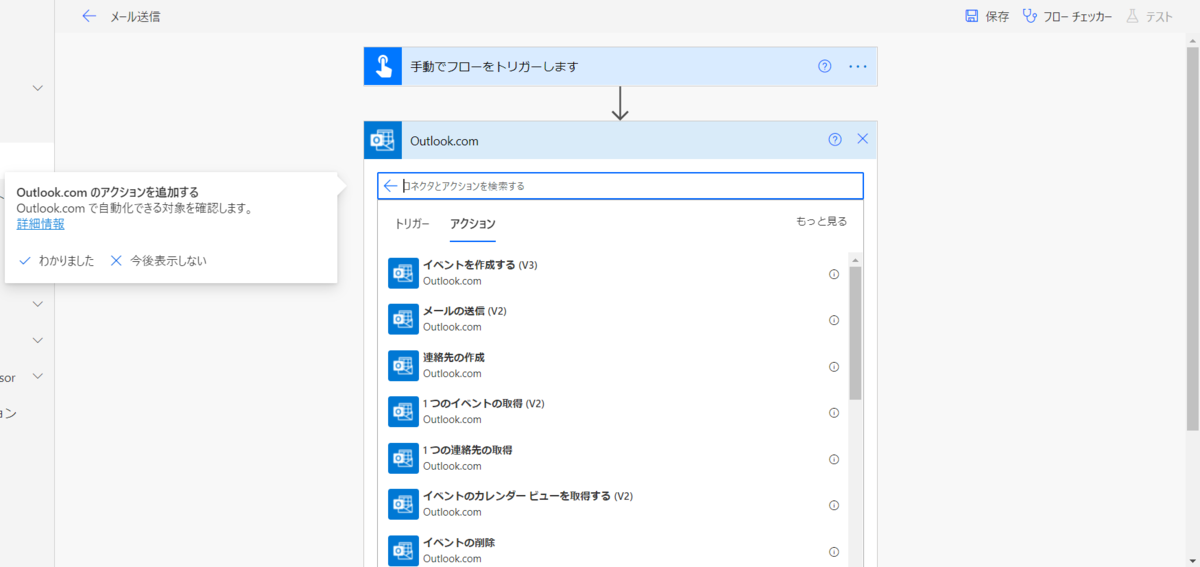Click Outlook icon beside イベントの削除
Viewport: 1200px width, 567px height.
tap(403, 551)
